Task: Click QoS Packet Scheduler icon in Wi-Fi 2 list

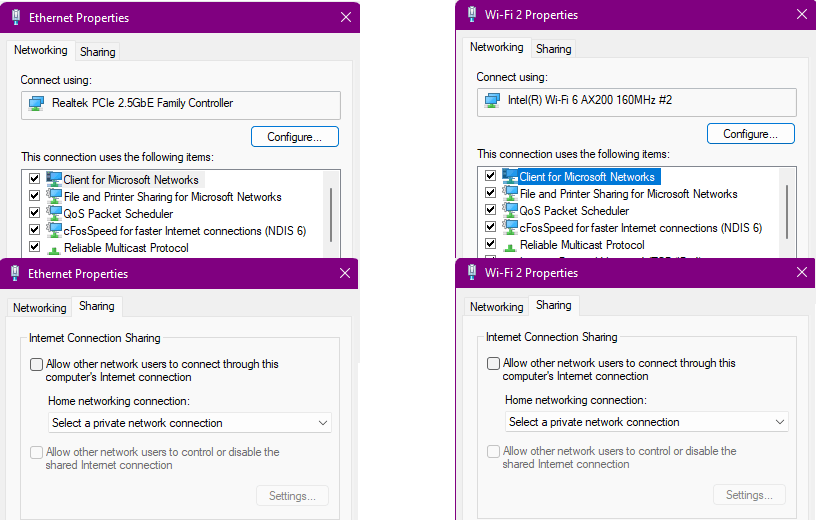Action: pyautogui.click(x=510, y=210)
